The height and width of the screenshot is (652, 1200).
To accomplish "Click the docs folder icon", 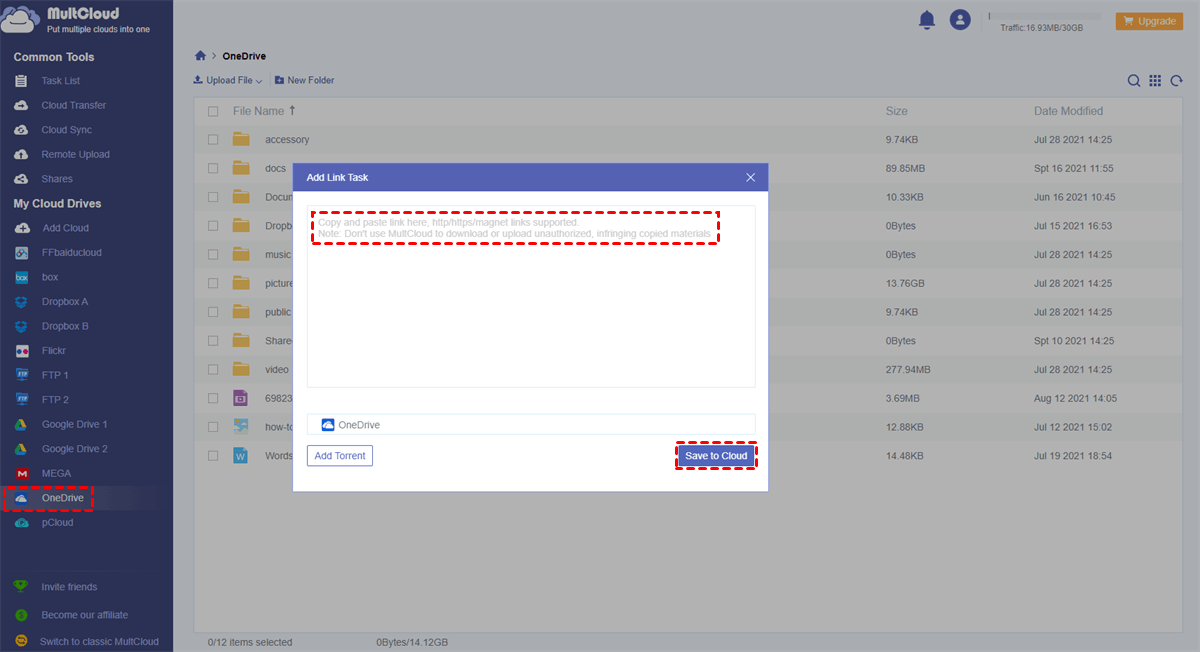I will click(x=240, y=168).
